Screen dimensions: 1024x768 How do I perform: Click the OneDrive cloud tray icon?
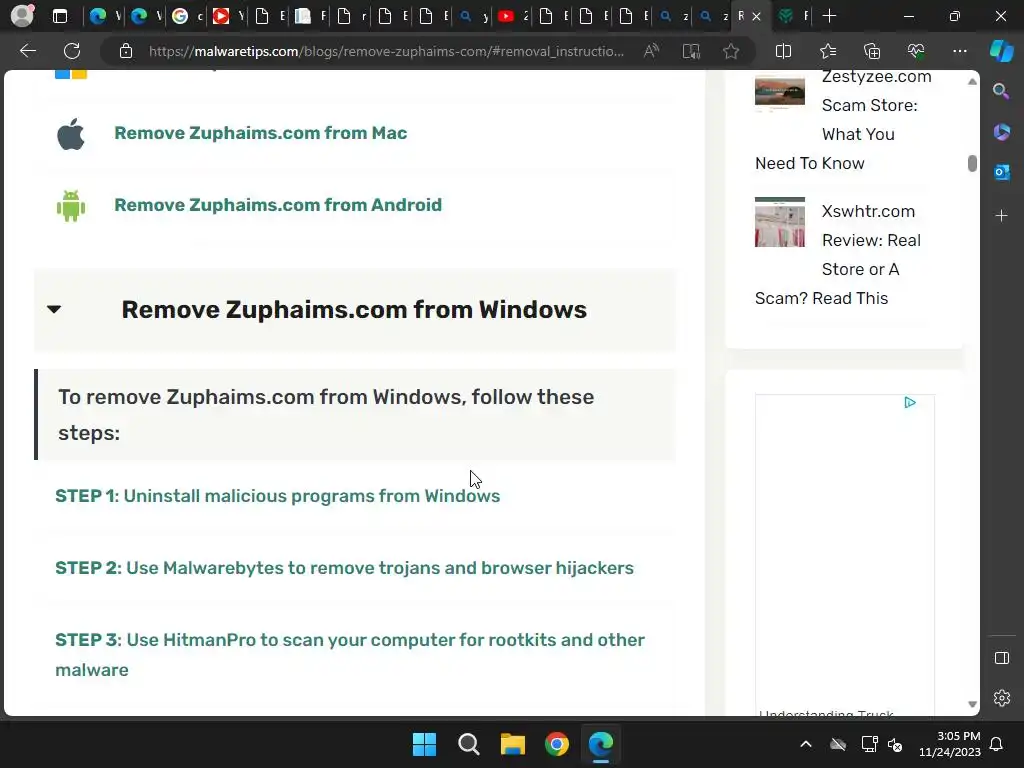(838, 744)
